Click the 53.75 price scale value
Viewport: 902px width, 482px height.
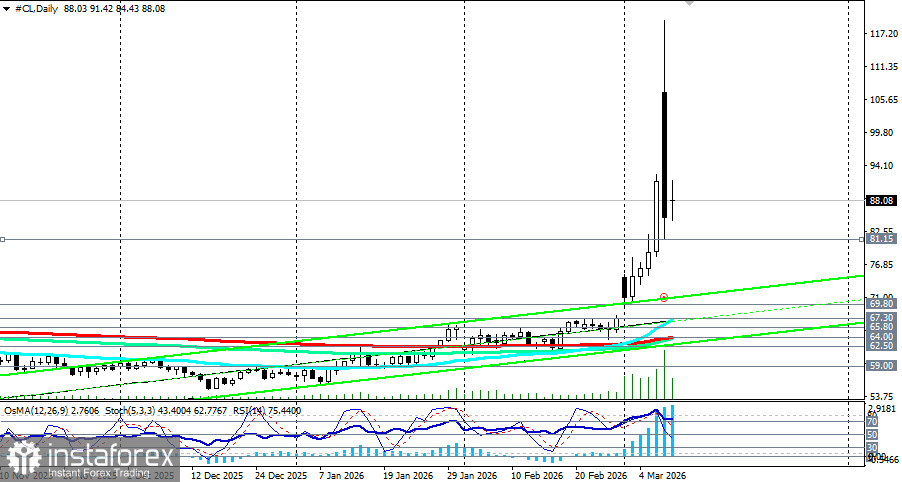coord(884,396)
